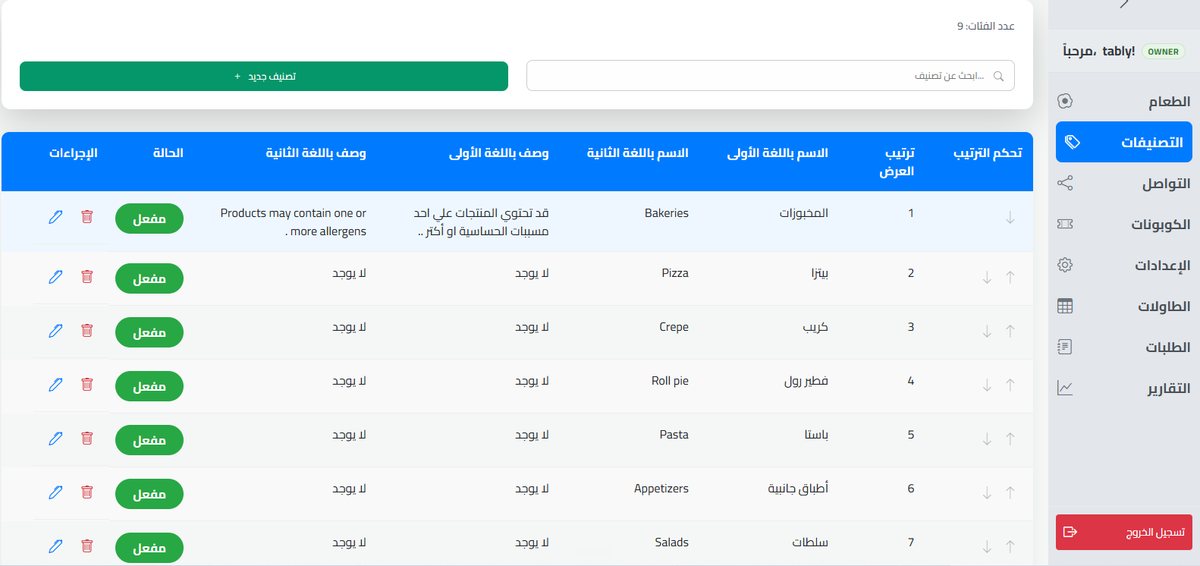Edit the Pizza category with pencil icon
Viewport: 1200px width, 566px height.
tap(55, 277)
